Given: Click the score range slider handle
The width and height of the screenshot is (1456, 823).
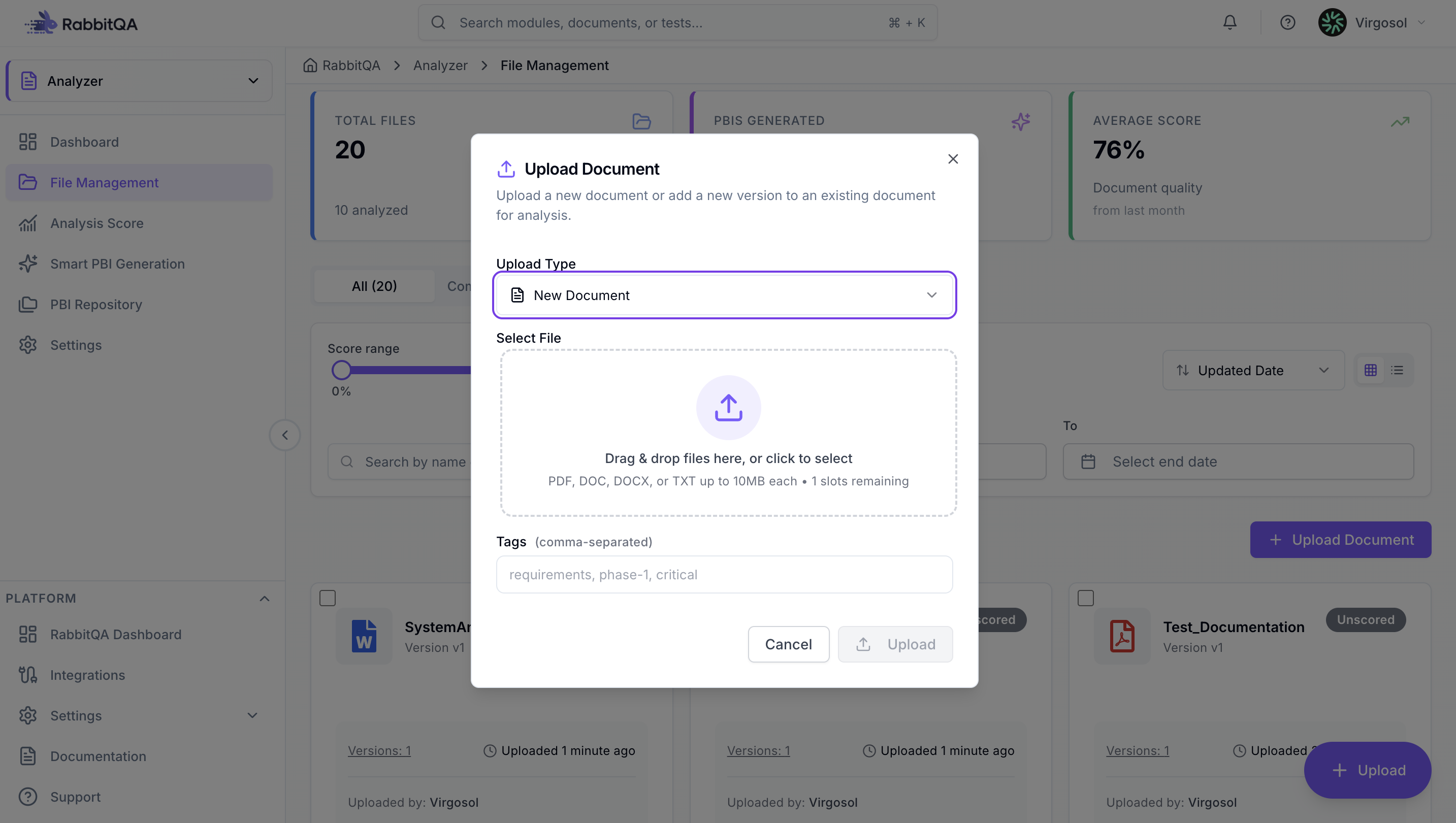Looking at the screenshot, I should pyautogui.click(x=341, y=370).
